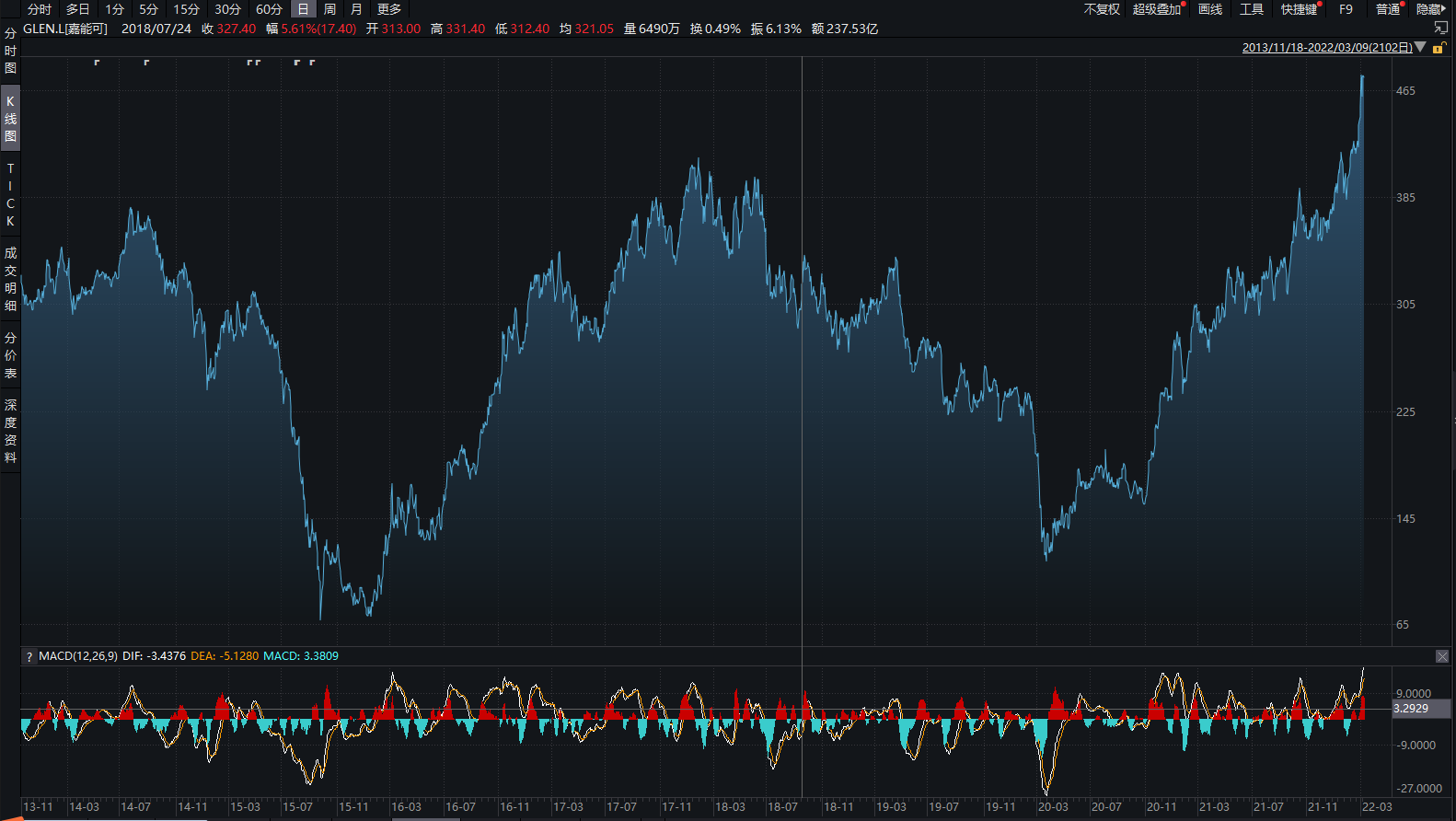Click MACD: 3.3809 indicator value
The width and height of the screenshot is (1456, 821).
pos(301,656)
